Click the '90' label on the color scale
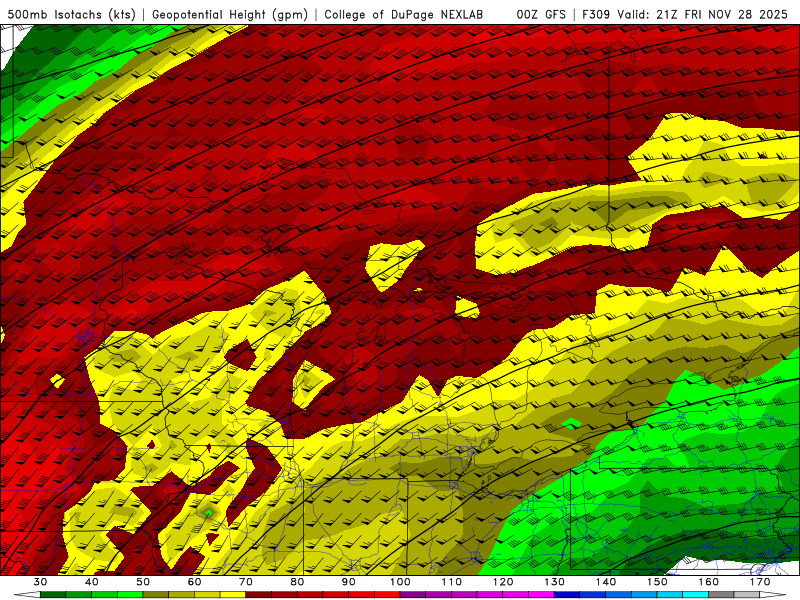800x600 pixels. tap(349, 582)
